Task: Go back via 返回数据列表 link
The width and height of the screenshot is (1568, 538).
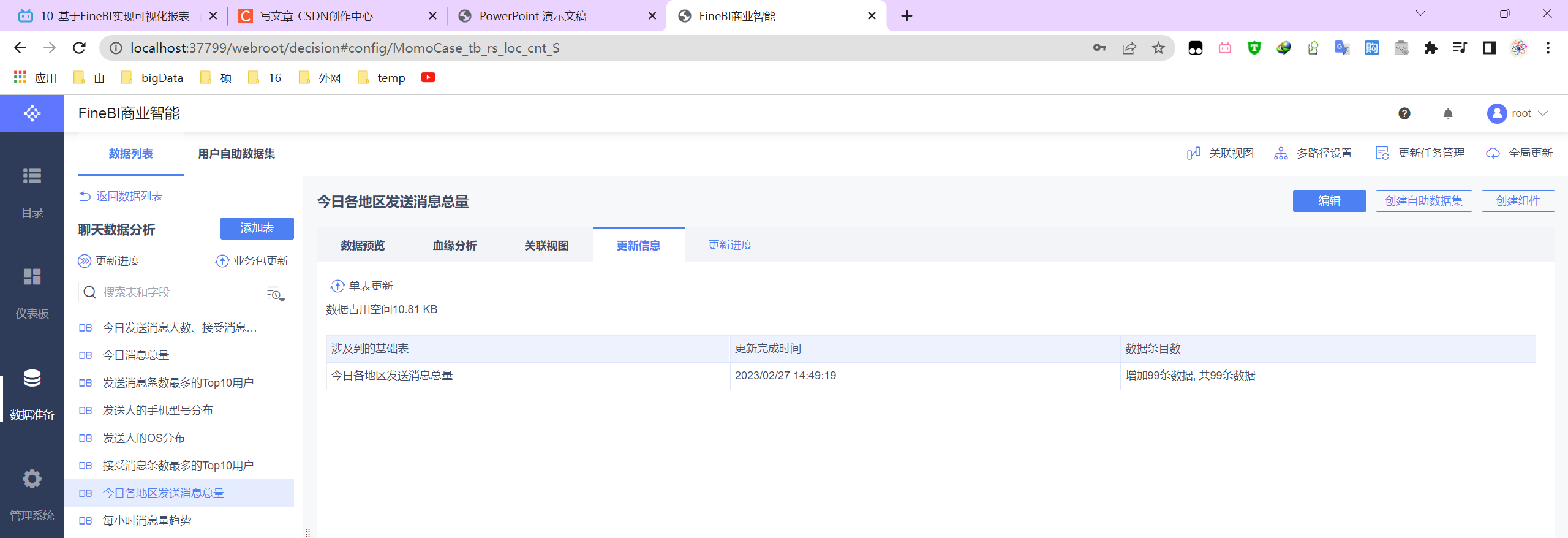Action: click(121, 196)
